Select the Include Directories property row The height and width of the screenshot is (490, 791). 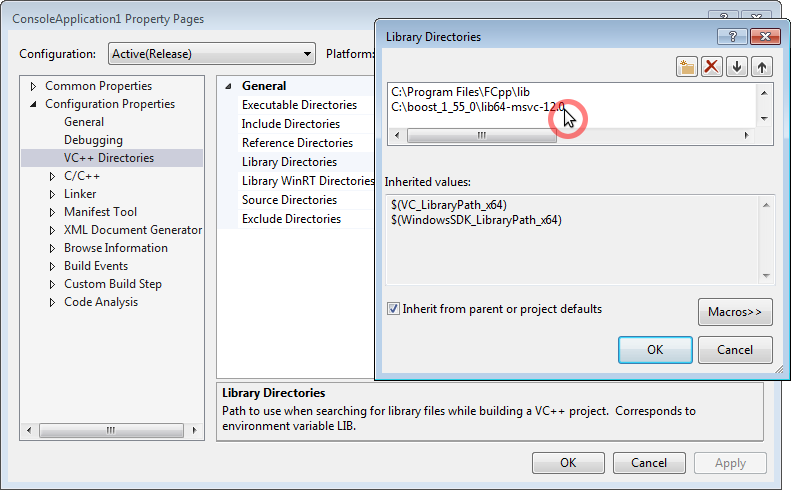[291, 124]
